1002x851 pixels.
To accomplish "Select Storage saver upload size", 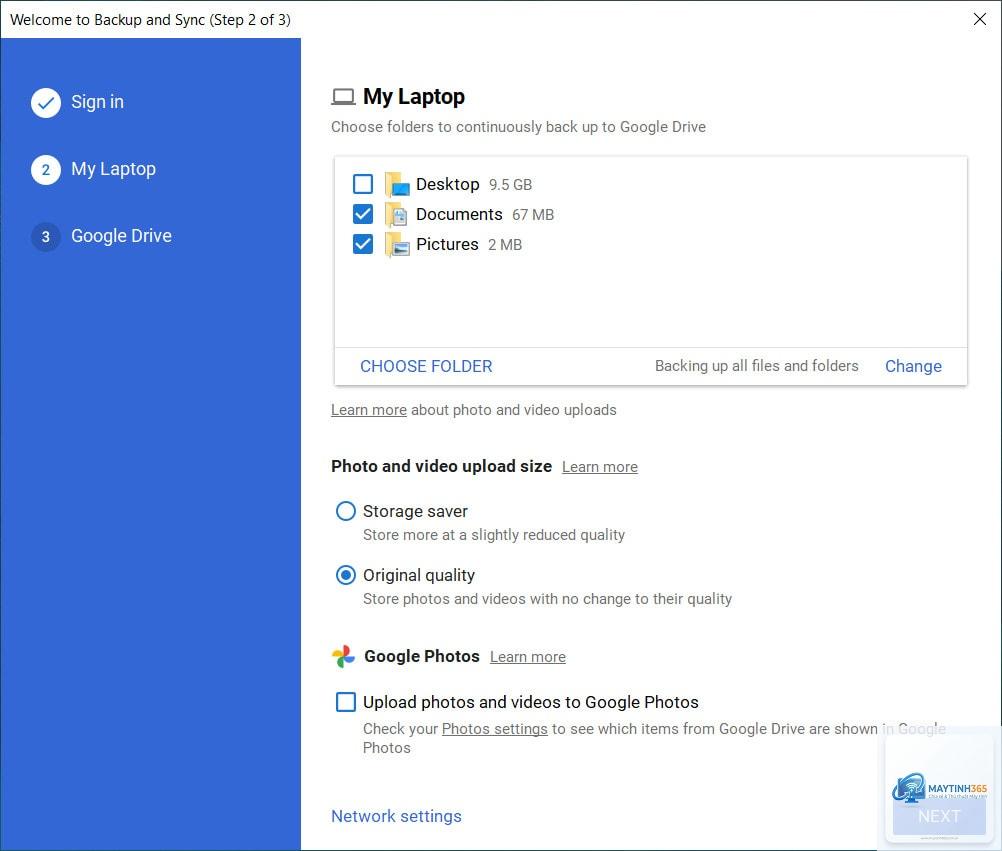I will click(346, 511).
